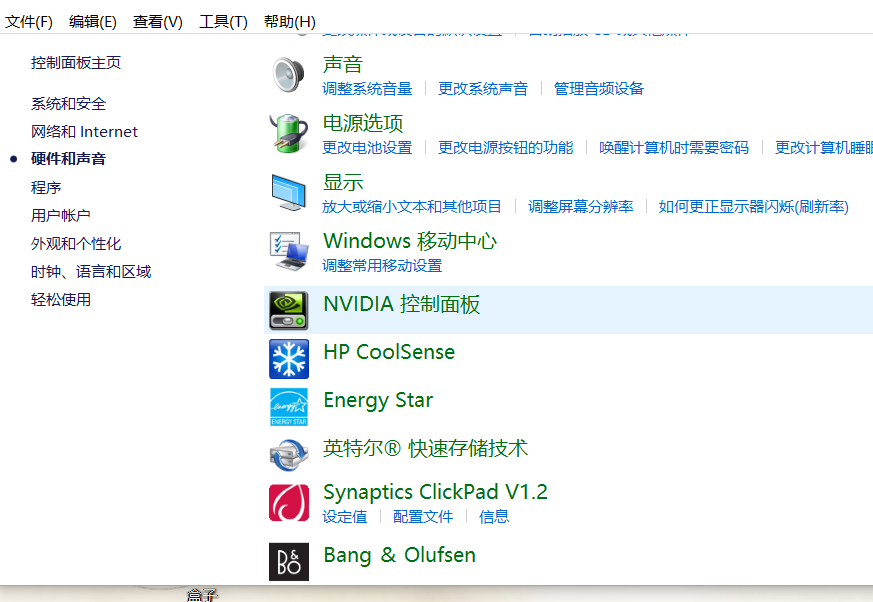Open the 声音 heading
Screen dimensions: 873x602
343,64
